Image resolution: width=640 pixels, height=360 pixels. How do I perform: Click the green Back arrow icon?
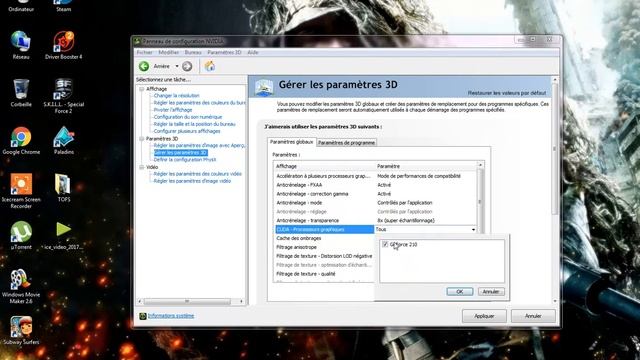click(x=144, y=66)
